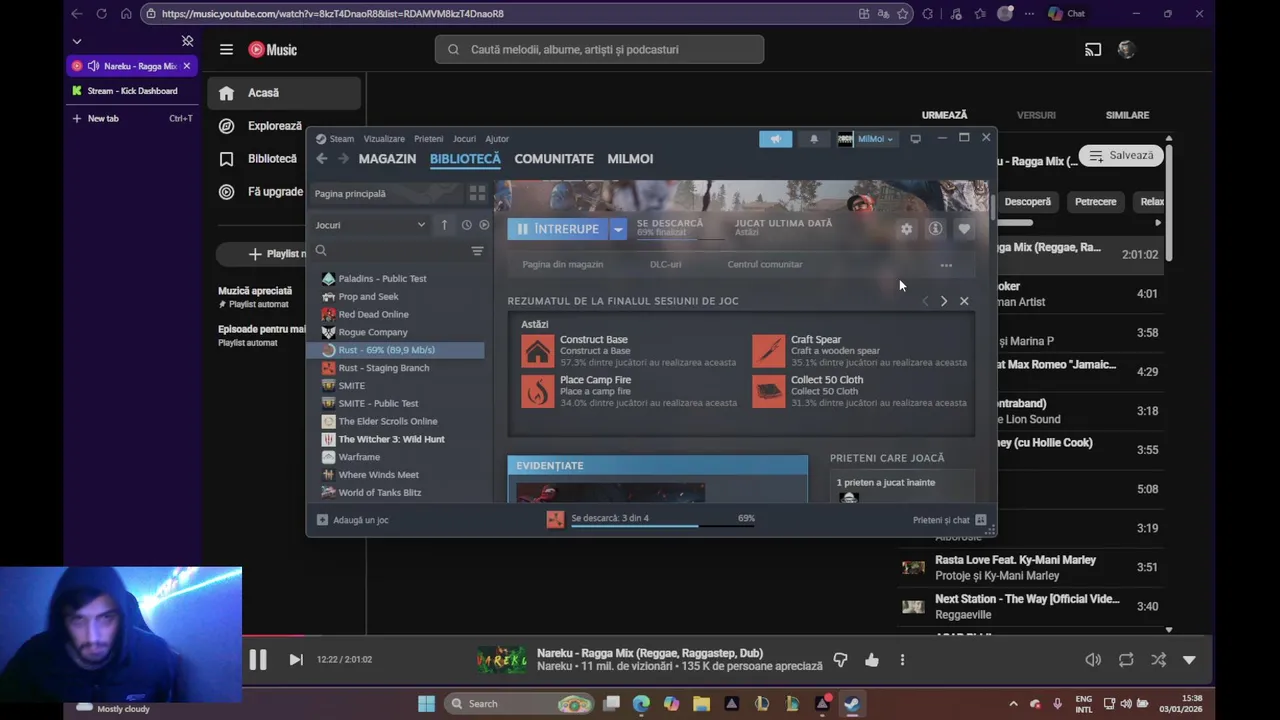The image size is (1280, 720).
Task: Open Pagina din magazin link
Action: (x=563, y=265)
